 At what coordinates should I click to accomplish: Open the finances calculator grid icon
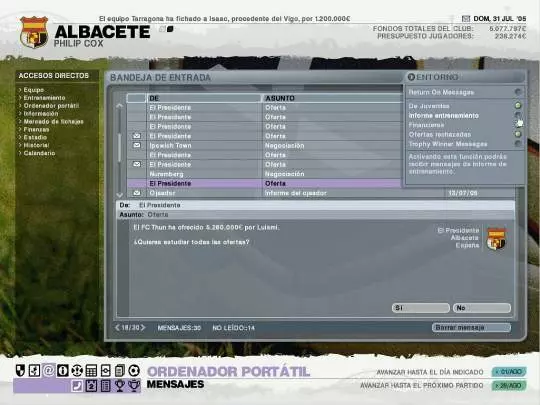click(91, 371)
